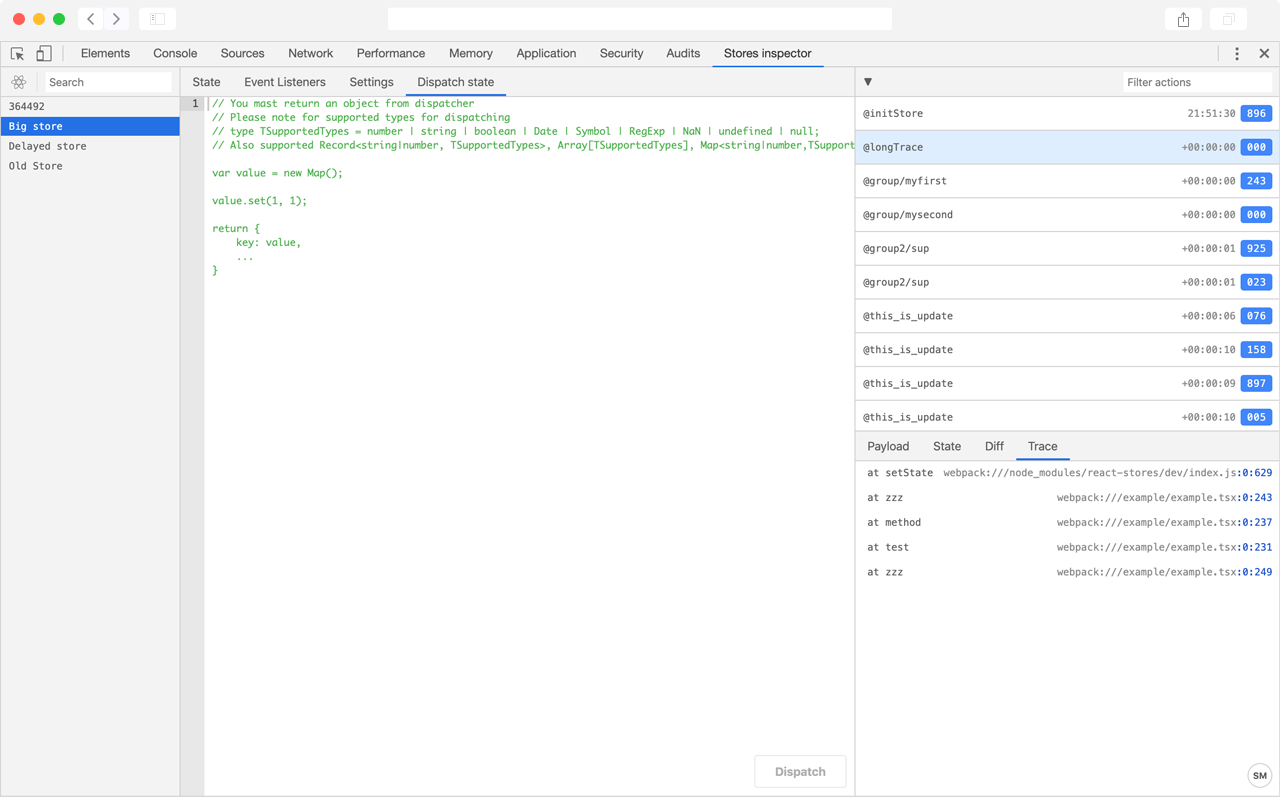Screen dimensions: 1280x797
Task: Select the 364492 store
Action: tap(90, 106)
